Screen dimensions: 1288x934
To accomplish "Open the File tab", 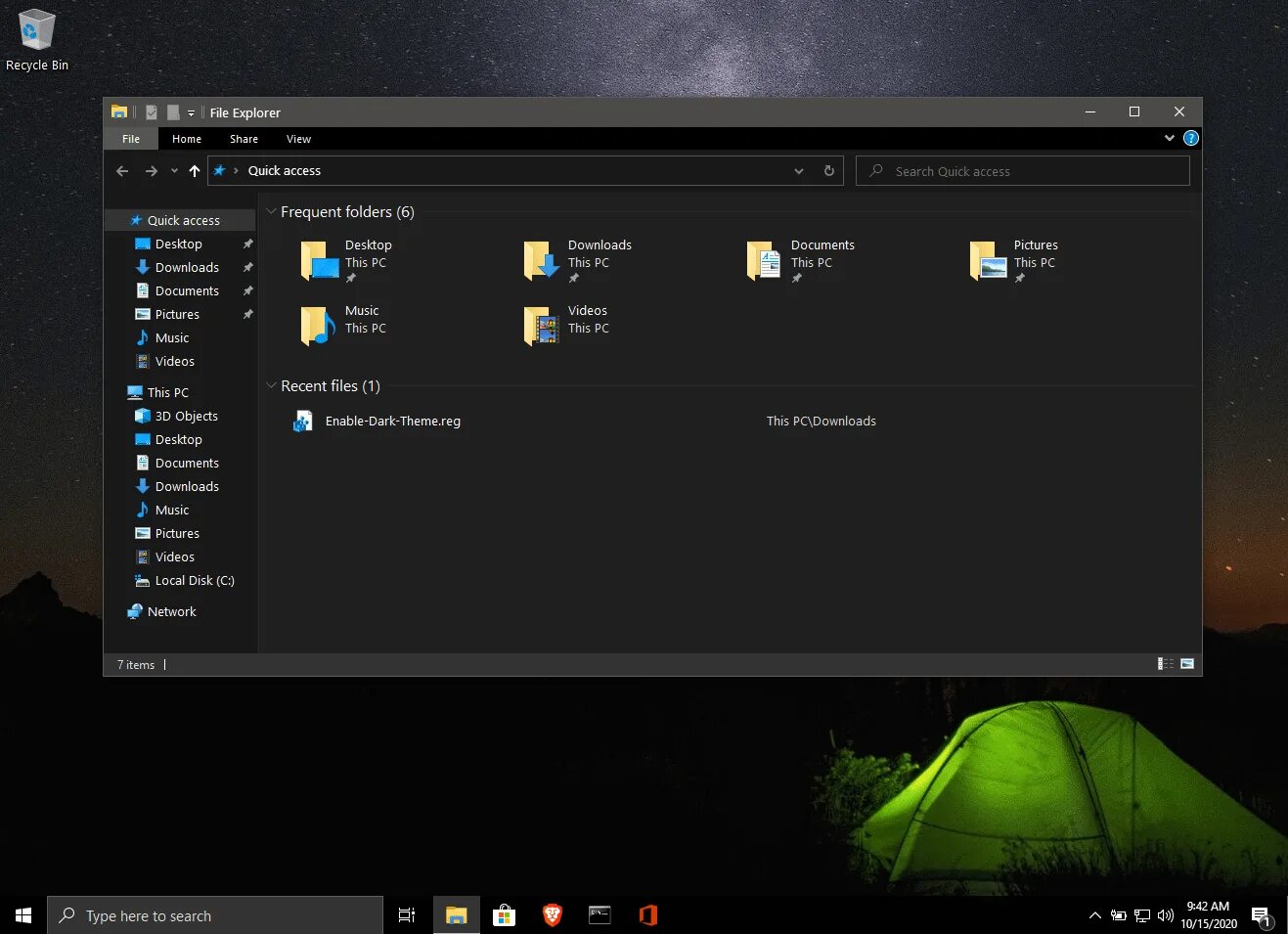I will tap(131, 139).
